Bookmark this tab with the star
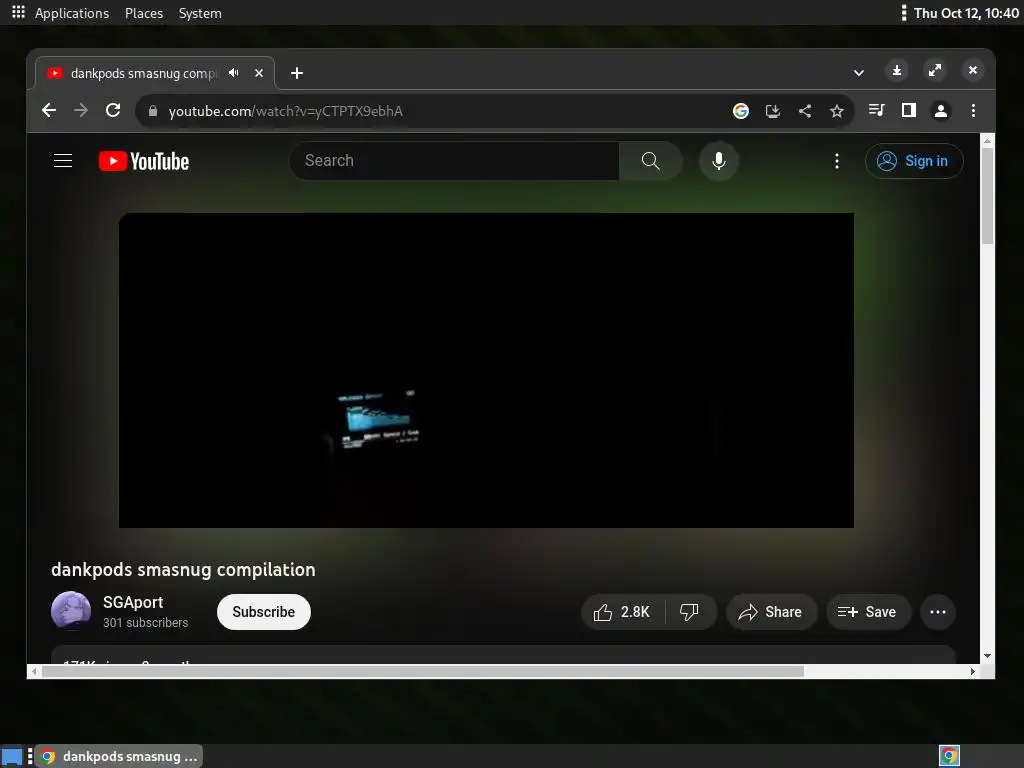Image resolution: width=1024 pixels, height=768 pixels. [x=837, y=111]
